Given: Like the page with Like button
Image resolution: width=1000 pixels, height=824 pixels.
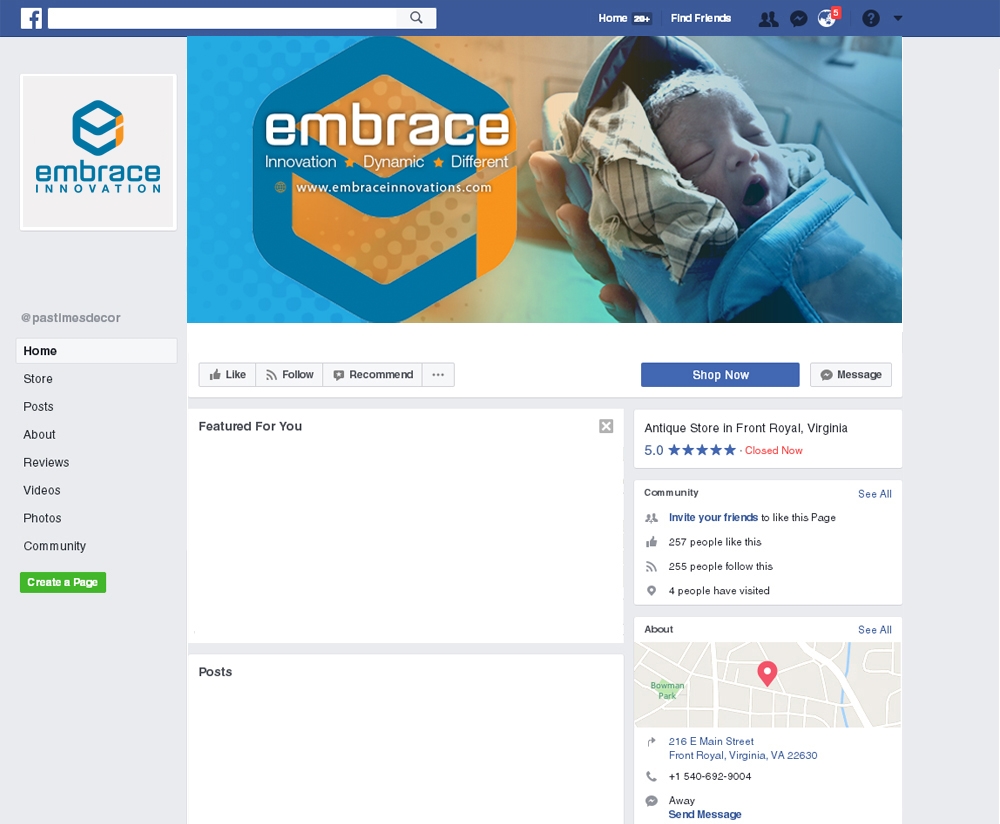Looking at the screenshot, I should click(x=228, y=374).
